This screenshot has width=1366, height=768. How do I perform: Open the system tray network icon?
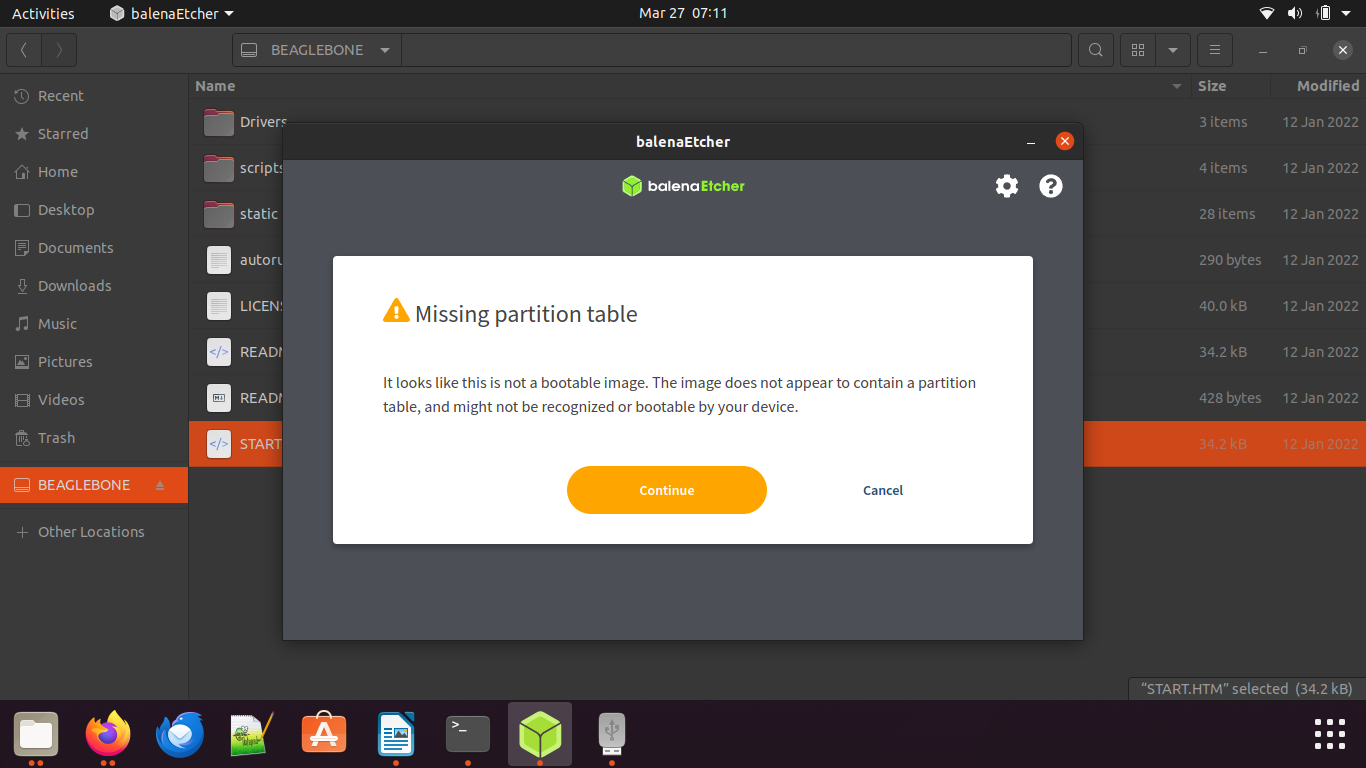pos(1267,14)
